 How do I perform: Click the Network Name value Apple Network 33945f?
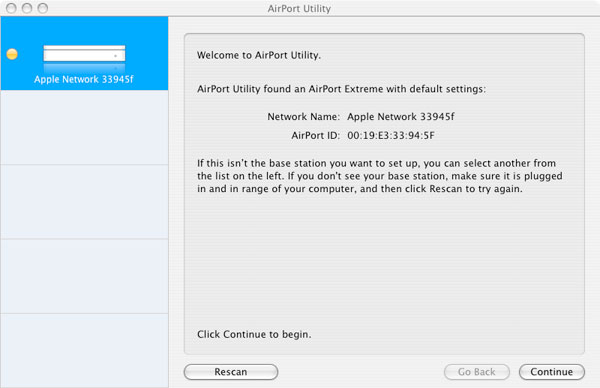(401, 117)
